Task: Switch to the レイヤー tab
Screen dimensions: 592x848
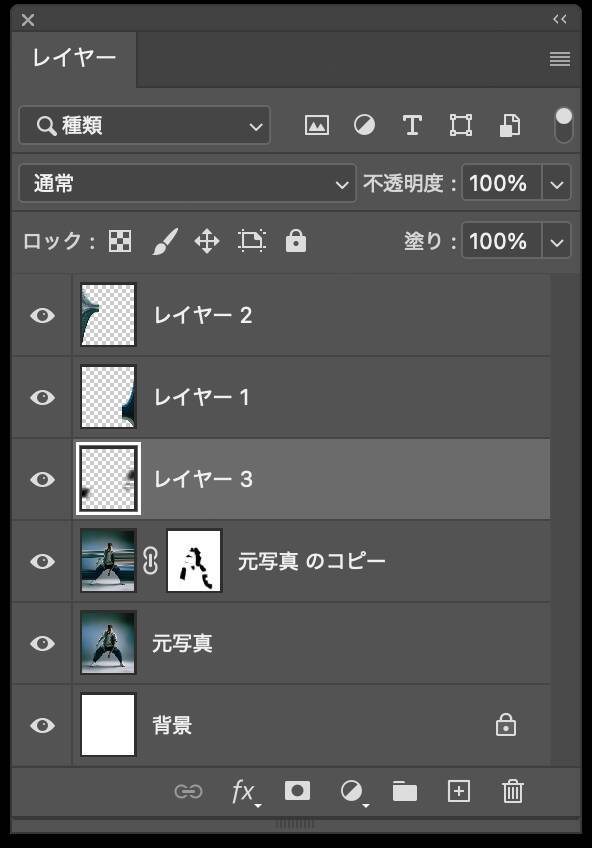Action: pos(72,60)
